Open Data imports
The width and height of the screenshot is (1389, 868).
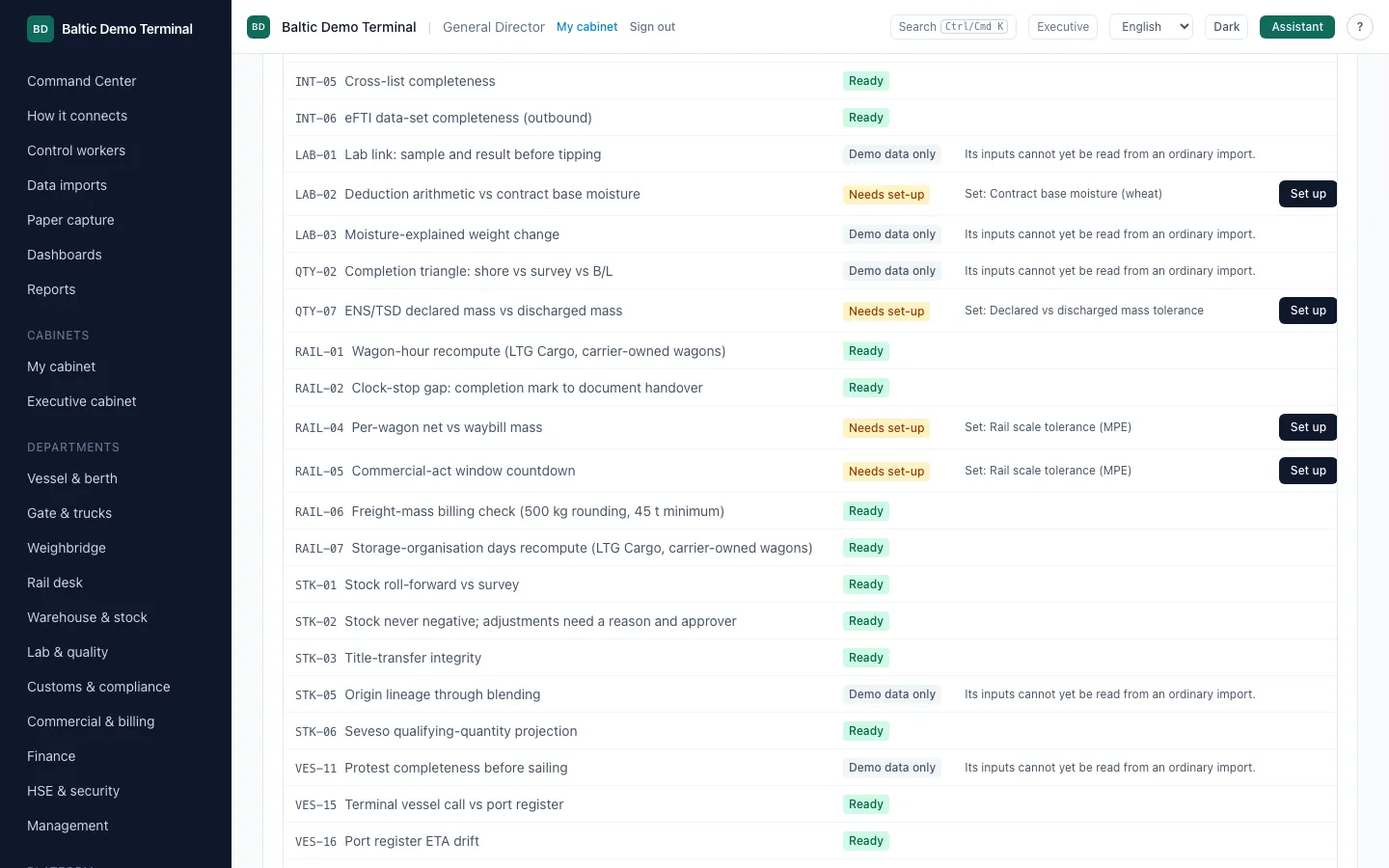[67, 185]
